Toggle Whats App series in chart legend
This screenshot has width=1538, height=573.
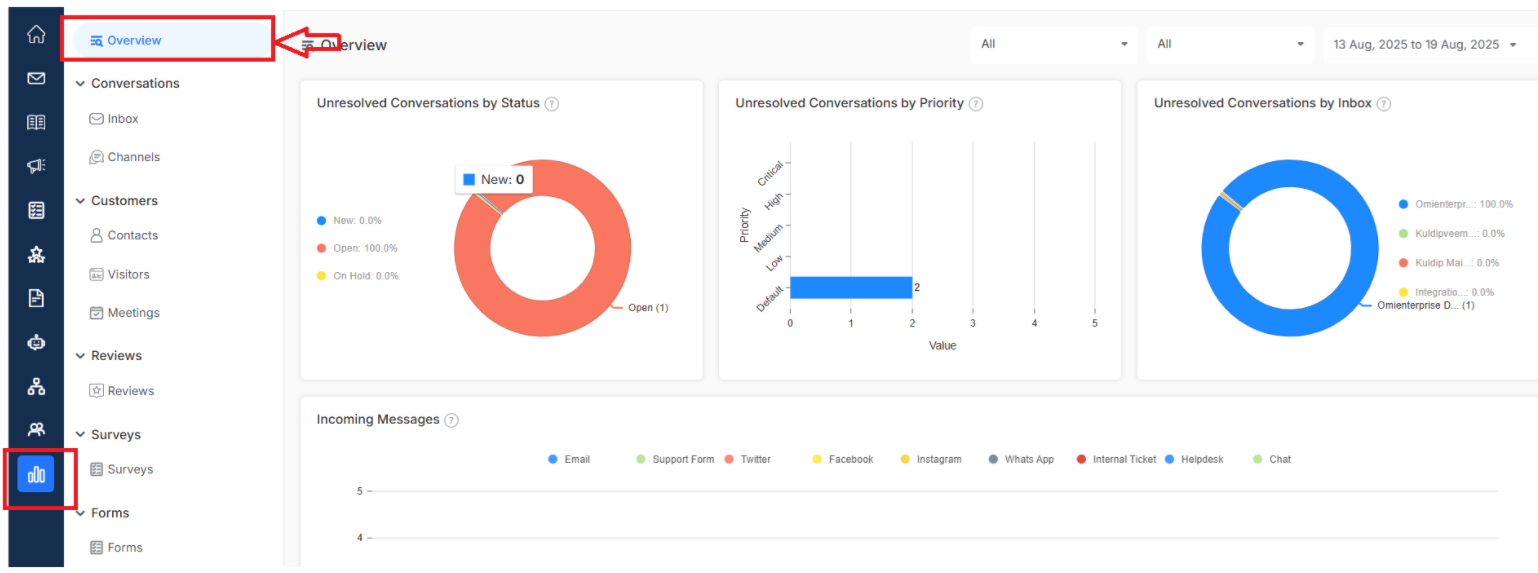tap(1021, 459)
